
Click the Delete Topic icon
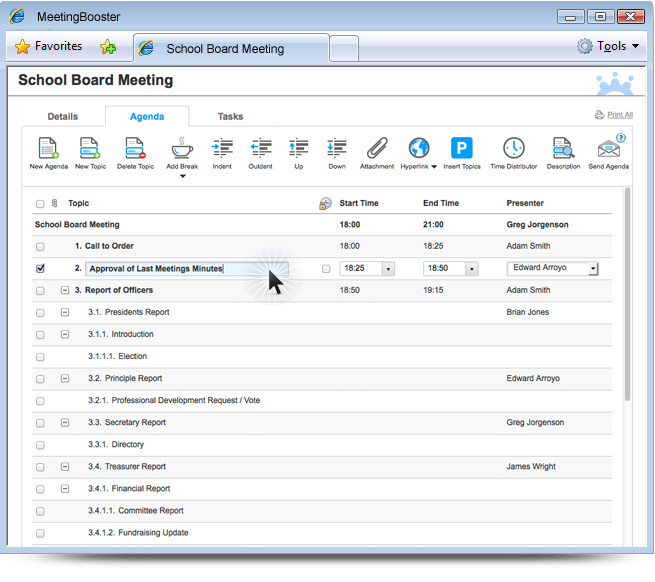click(x=135, y=148)
